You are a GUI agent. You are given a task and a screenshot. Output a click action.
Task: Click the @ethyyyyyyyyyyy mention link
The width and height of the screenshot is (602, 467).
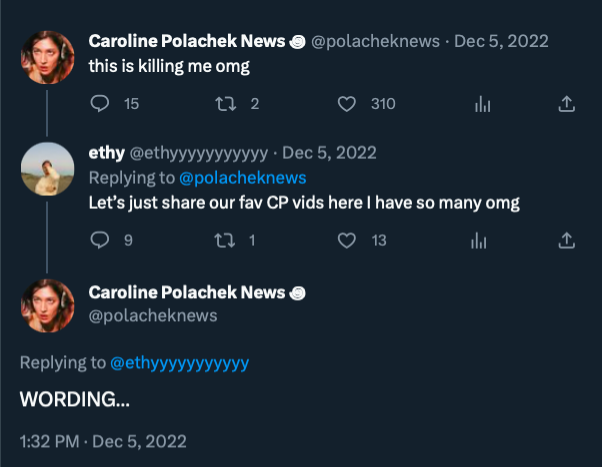coord(180,362)
